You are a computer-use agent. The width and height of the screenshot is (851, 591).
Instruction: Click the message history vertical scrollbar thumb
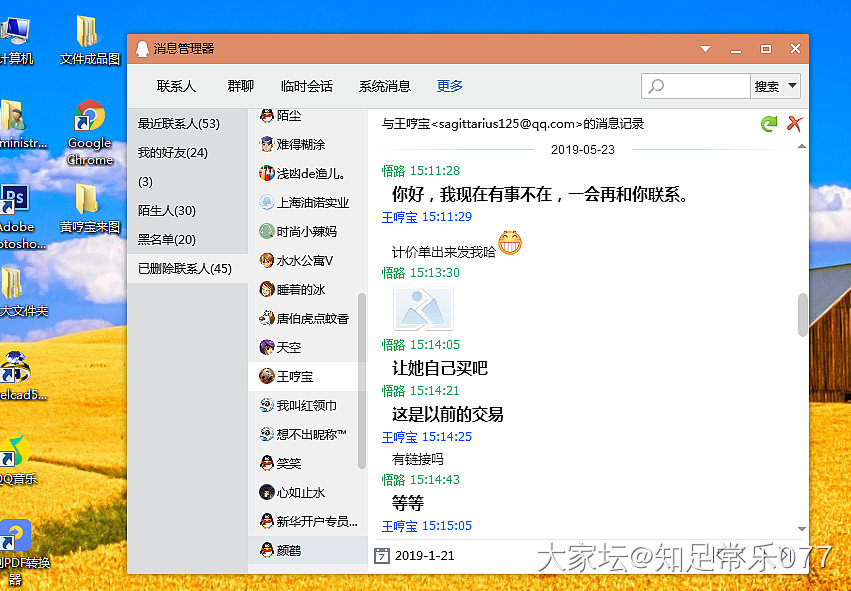coord(801,315)
